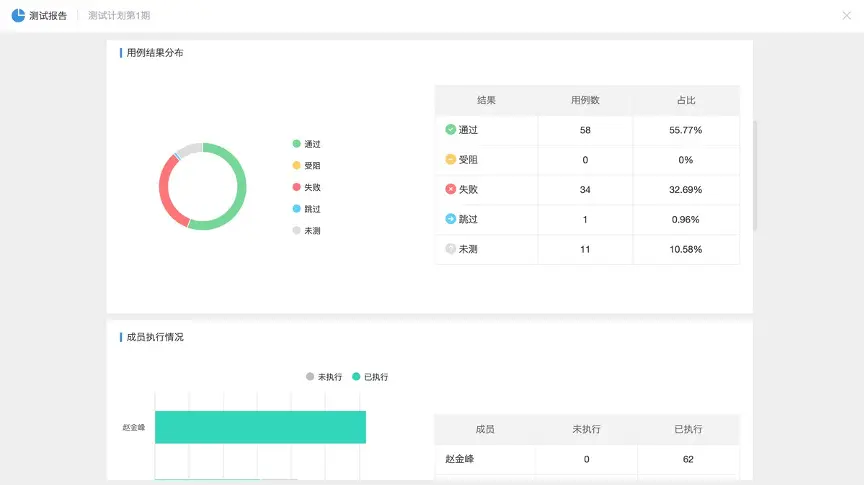Image resolution: width=864 pixels, height=485 pixels.
Task: Click the blue 跳过 status icon in table
Action: (x=450, y=219)
